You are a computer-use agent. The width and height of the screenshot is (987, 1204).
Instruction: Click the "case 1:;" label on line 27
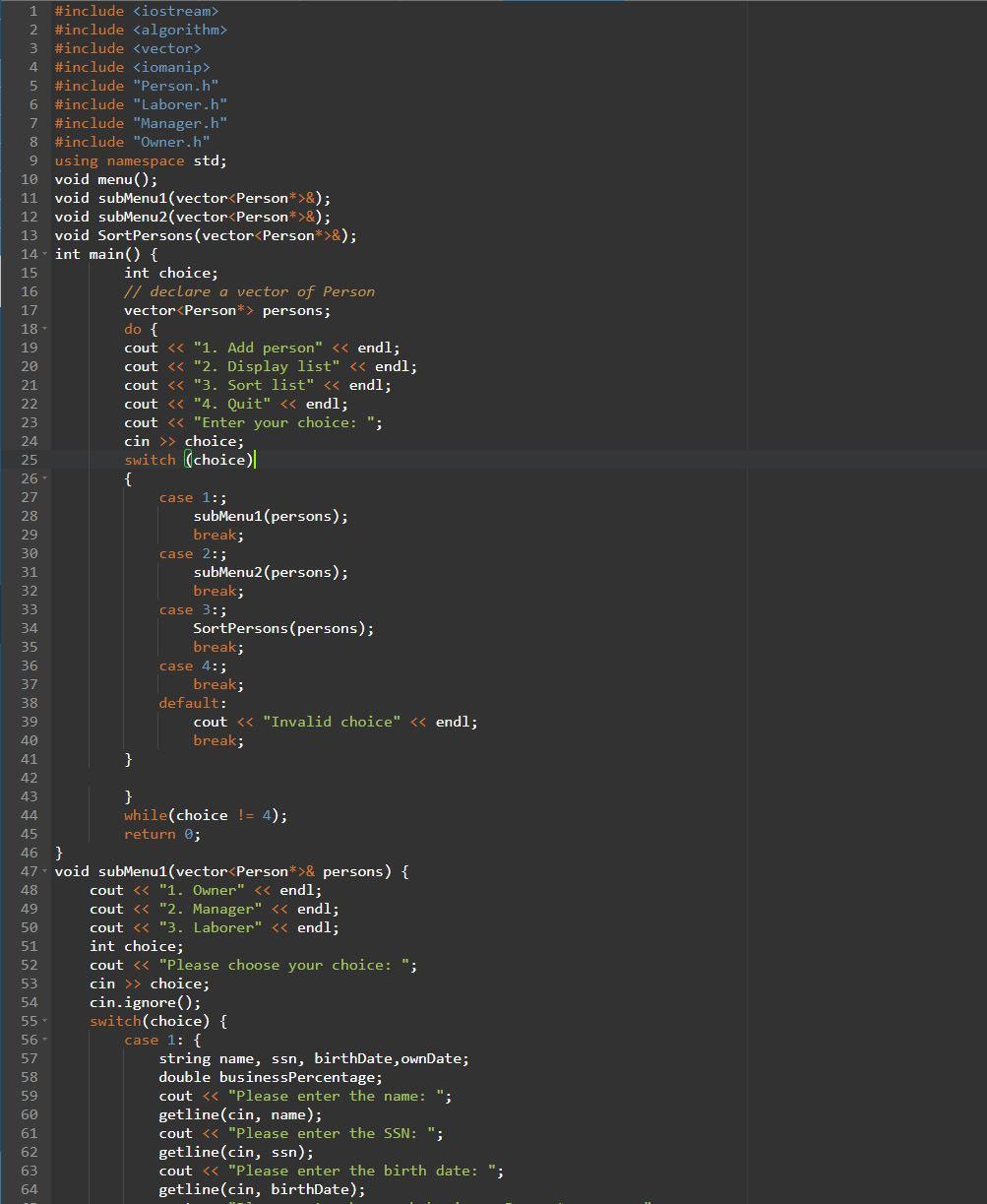(x=193, y=497)
